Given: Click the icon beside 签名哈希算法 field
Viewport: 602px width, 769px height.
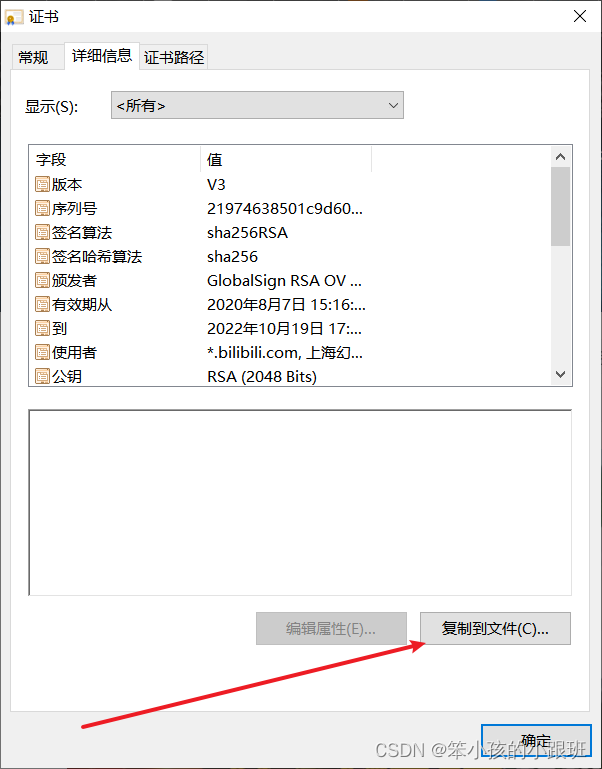Looking at the screenshot, I should coord(42,256).
